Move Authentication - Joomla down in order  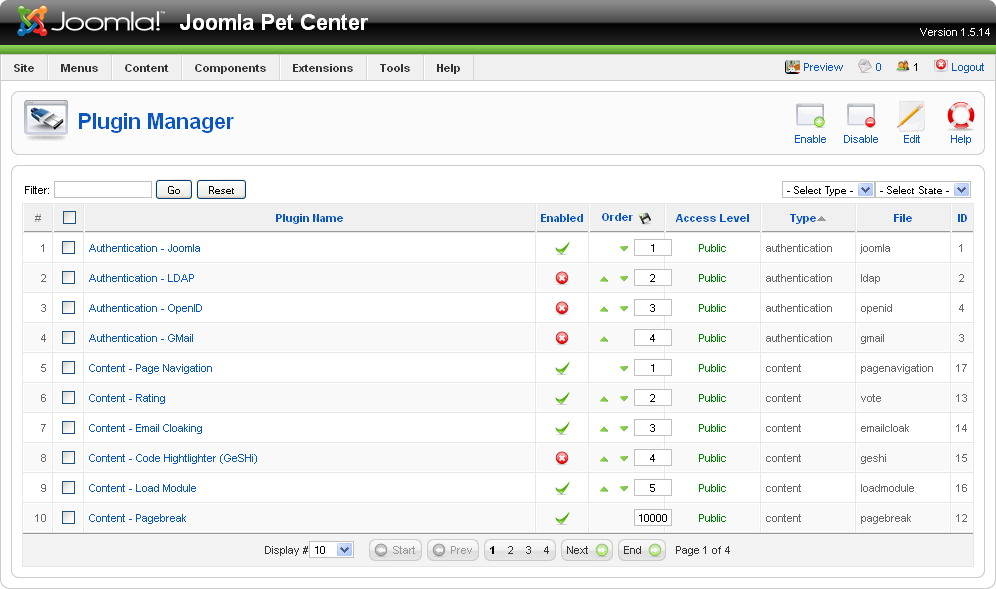tap(624, 248)
